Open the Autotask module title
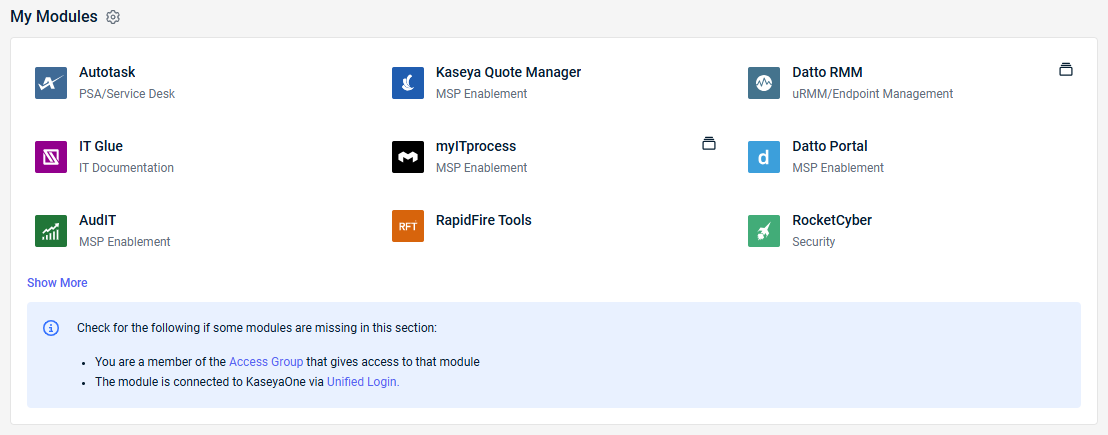1108x435 pixels. pyautogui.click(x=107, y=72)
